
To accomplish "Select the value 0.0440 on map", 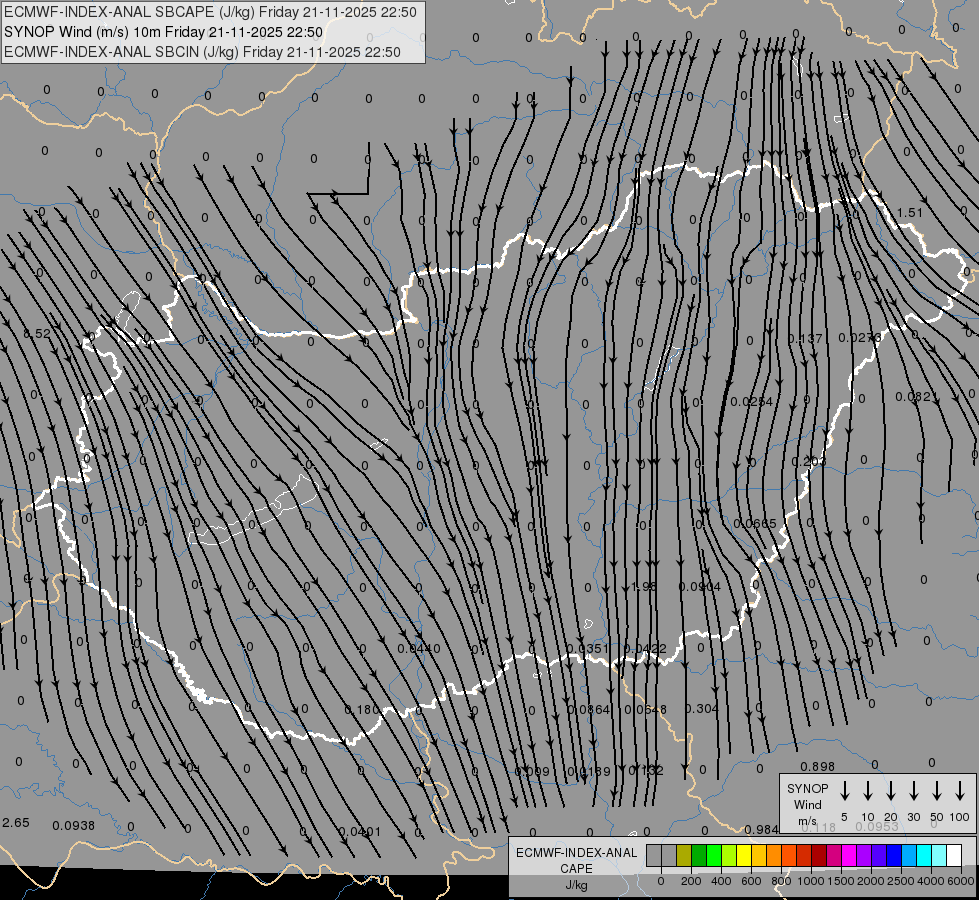I will click(x=419, y=649).
